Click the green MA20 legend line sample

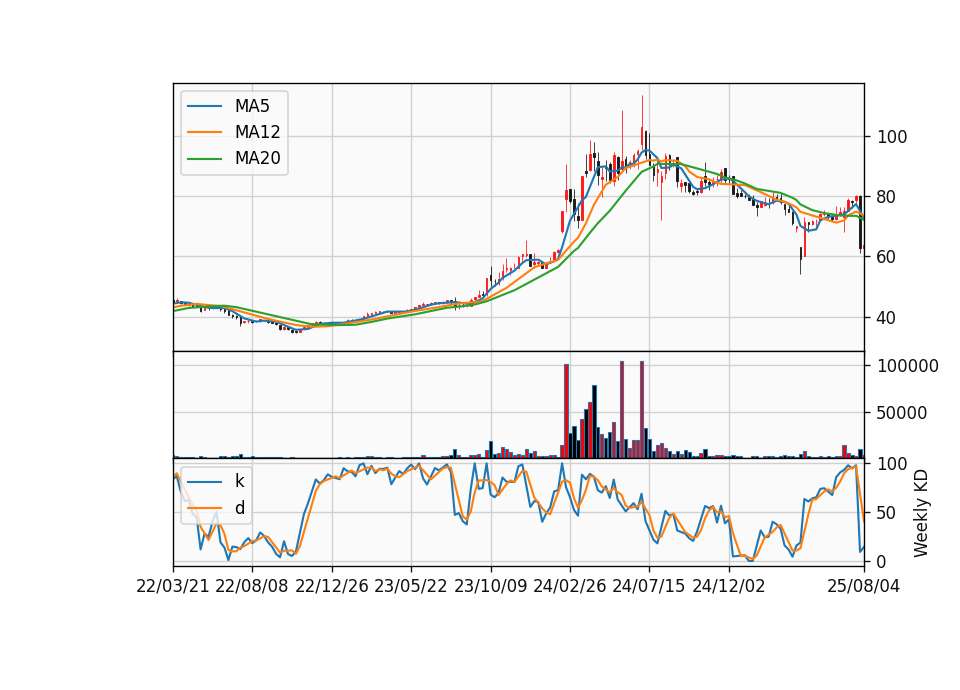pos(204,158)
